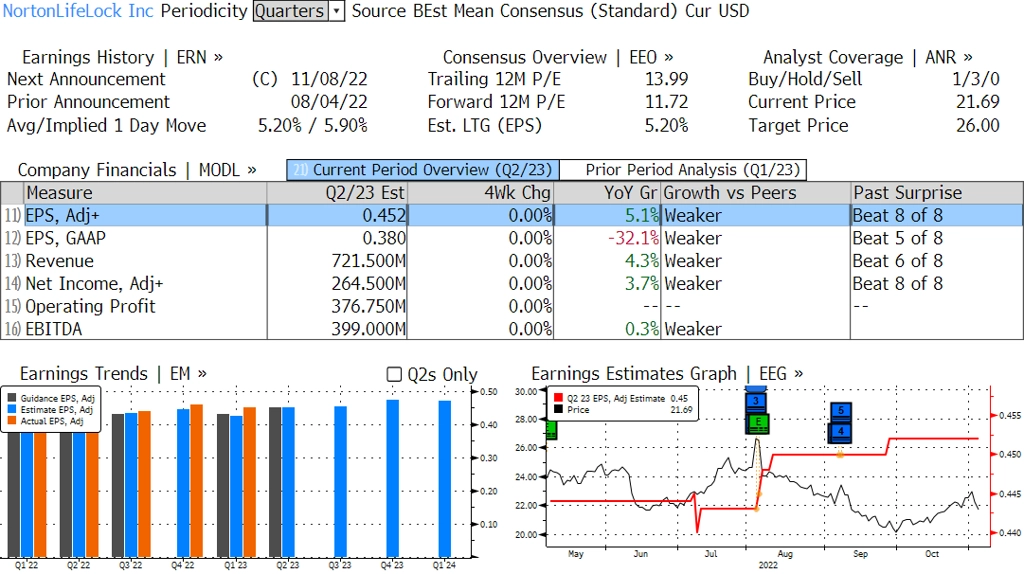This screenshot has height=574, width=1024.
Task: Toggle the Q2s Only checkbox
Action: click(x=394, y=374)
